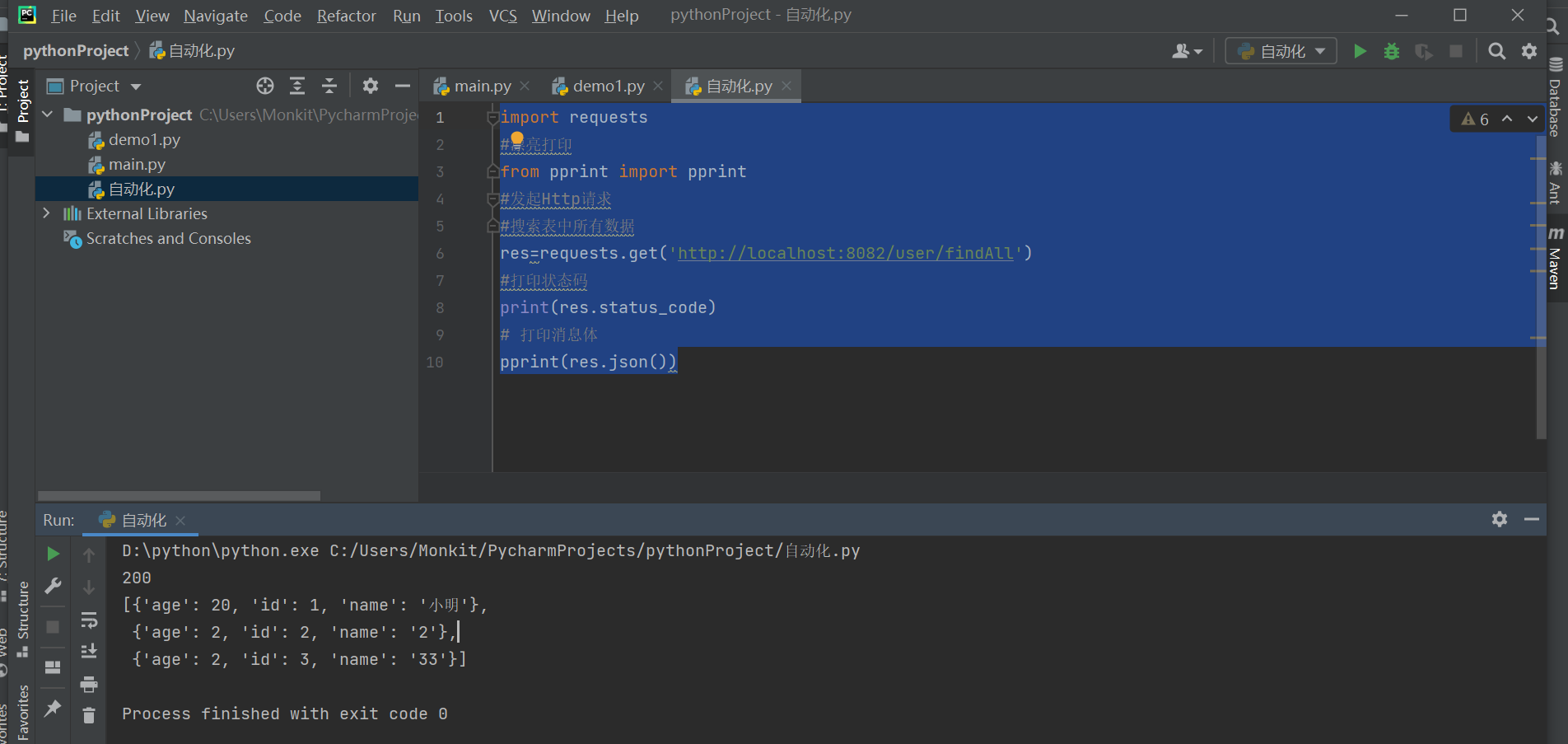Clear all console output trash icon
The height and width of the screenshot is (744, 1568).
(x=89, y=715)
